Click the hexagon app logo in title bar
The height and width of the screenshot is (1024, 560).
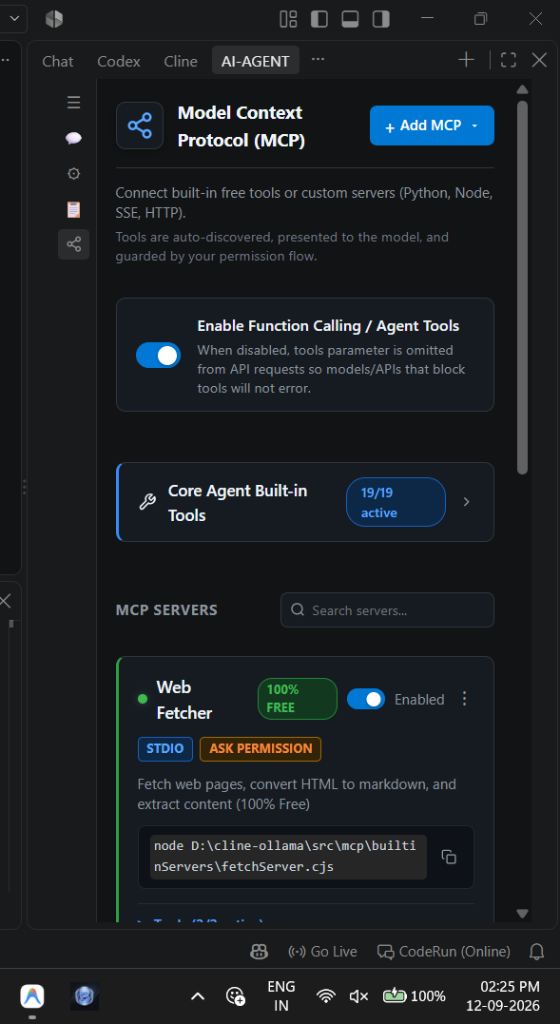coord(54,19)
